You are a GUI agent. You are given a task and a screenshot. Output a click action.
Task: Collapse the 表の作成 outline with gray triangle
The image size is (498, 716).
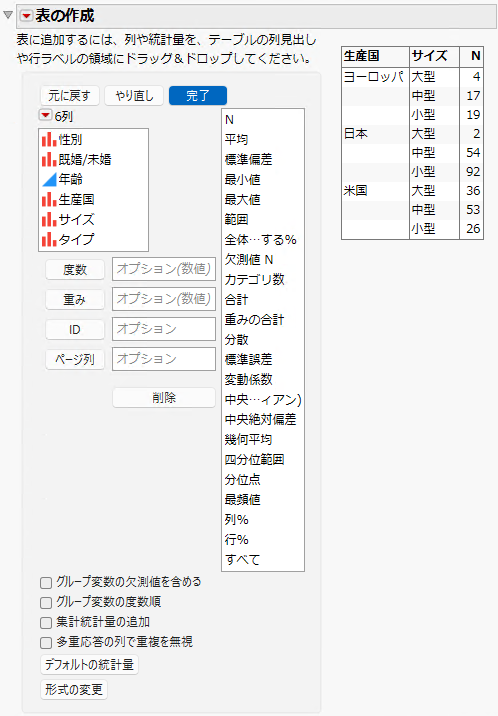[x=7, y=16]
